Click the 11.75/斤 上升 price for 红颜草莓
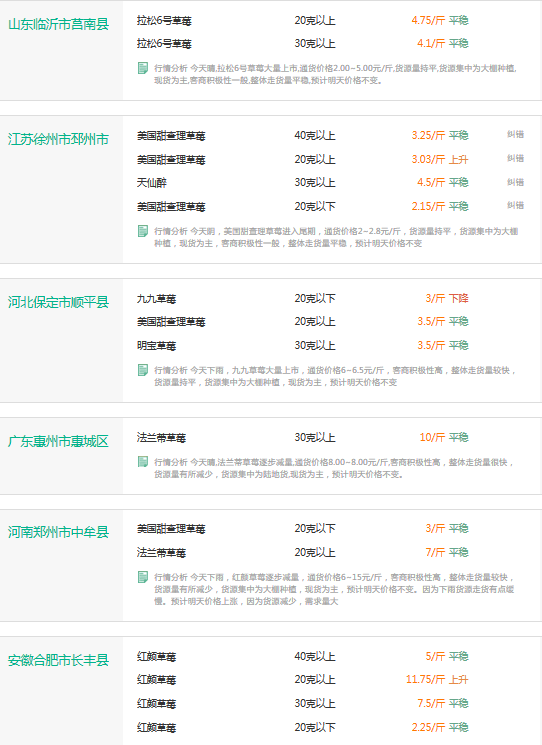 coord(437,679)
